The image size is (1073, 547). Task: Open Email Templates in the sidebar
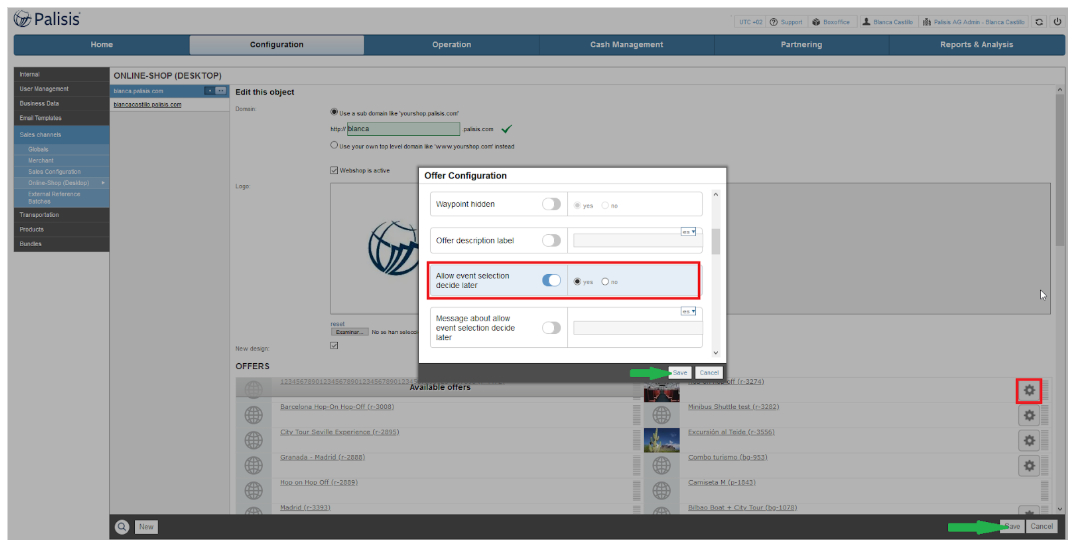pos(62,118)
